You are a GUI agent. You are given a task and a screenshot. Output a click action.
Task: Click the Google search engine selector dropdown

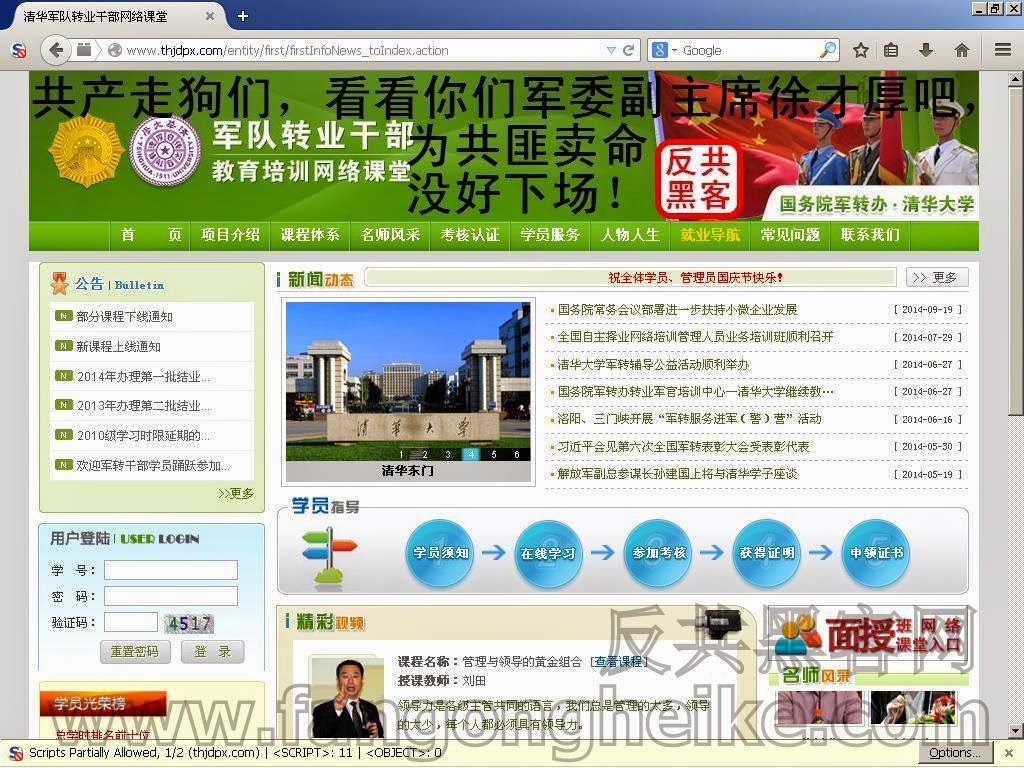(664, 50)
